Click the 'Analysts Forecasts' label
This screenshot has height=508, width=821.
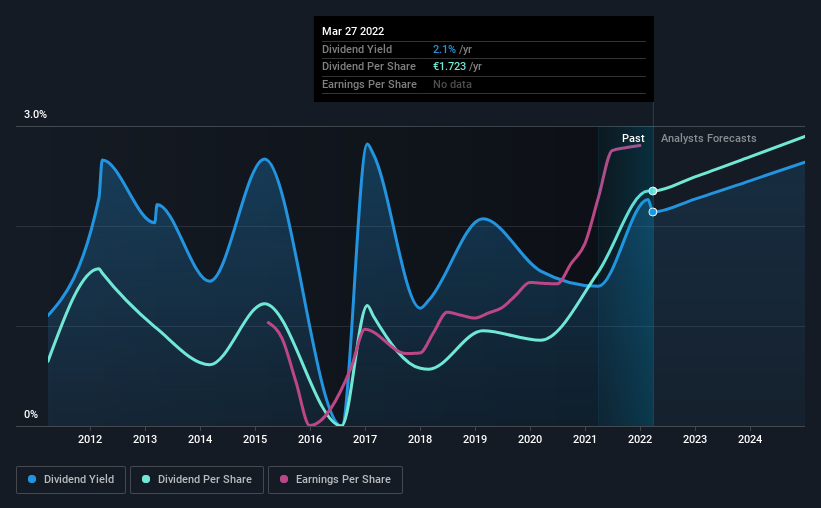click(708, 138)
